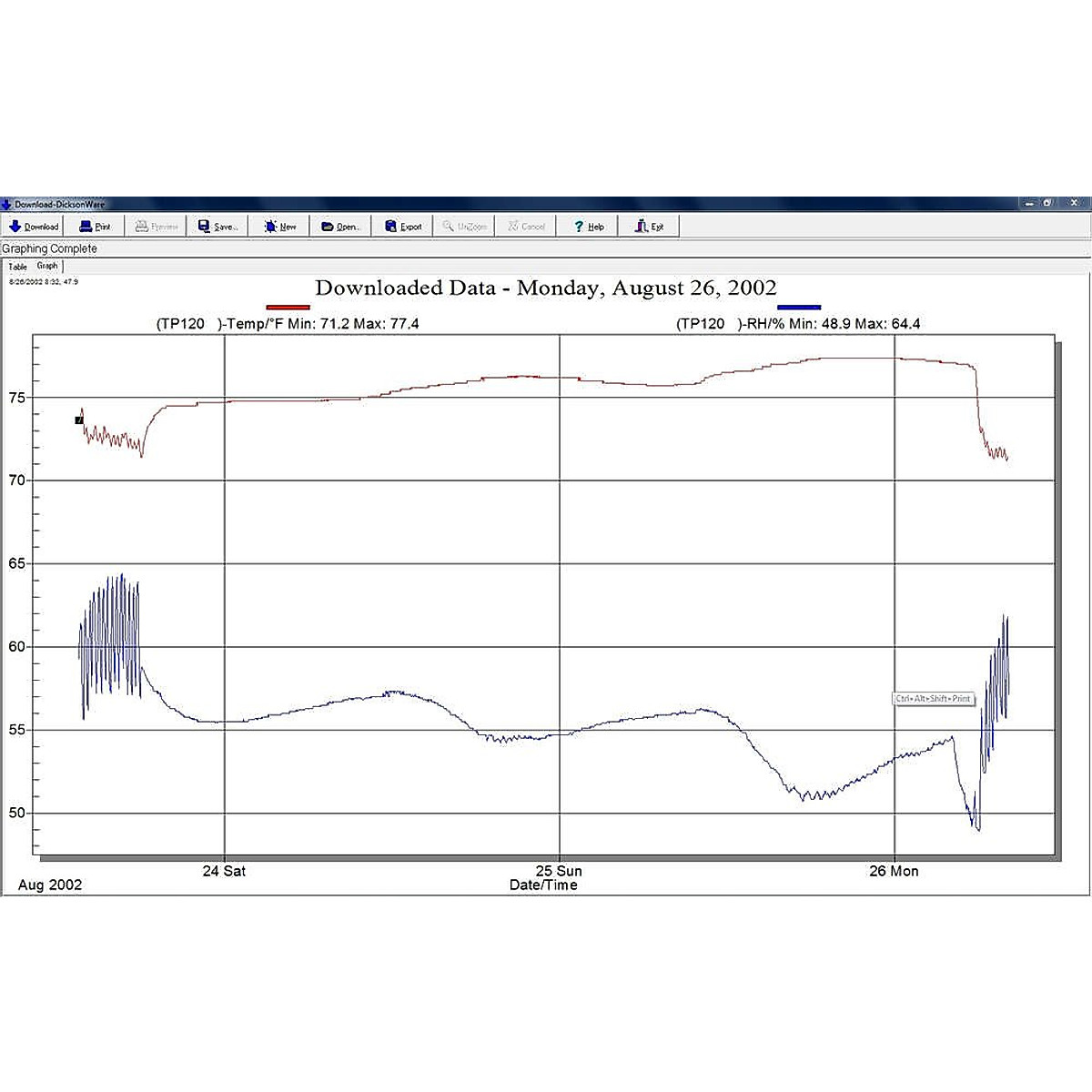1092x1092 pixels.
Task: Click the Download toolbar button
Action: pyautogui.click(x=34, y=227)
